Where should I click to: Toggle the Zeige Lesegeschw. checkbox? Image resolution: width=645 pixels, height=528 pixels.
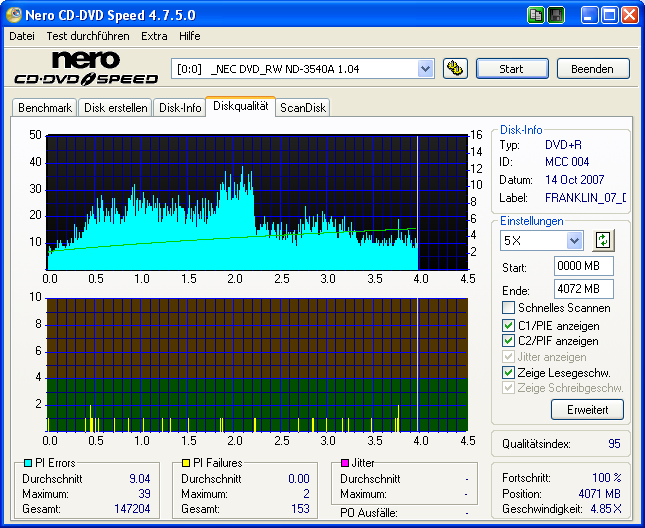click(509, 372)
